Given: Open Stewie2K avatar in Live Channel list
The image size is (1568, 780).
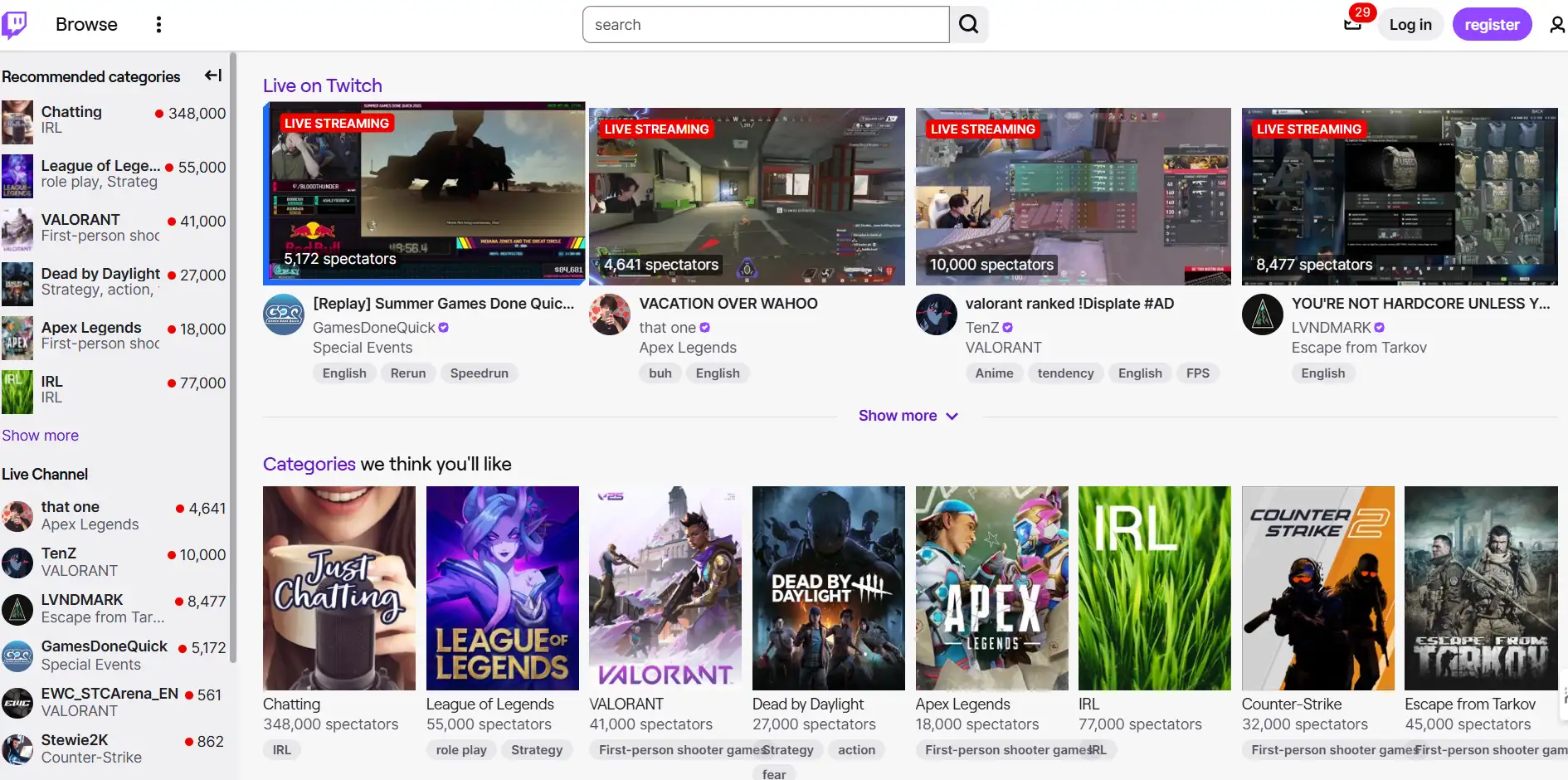Looking at the screenshot, I should [17, 749].
